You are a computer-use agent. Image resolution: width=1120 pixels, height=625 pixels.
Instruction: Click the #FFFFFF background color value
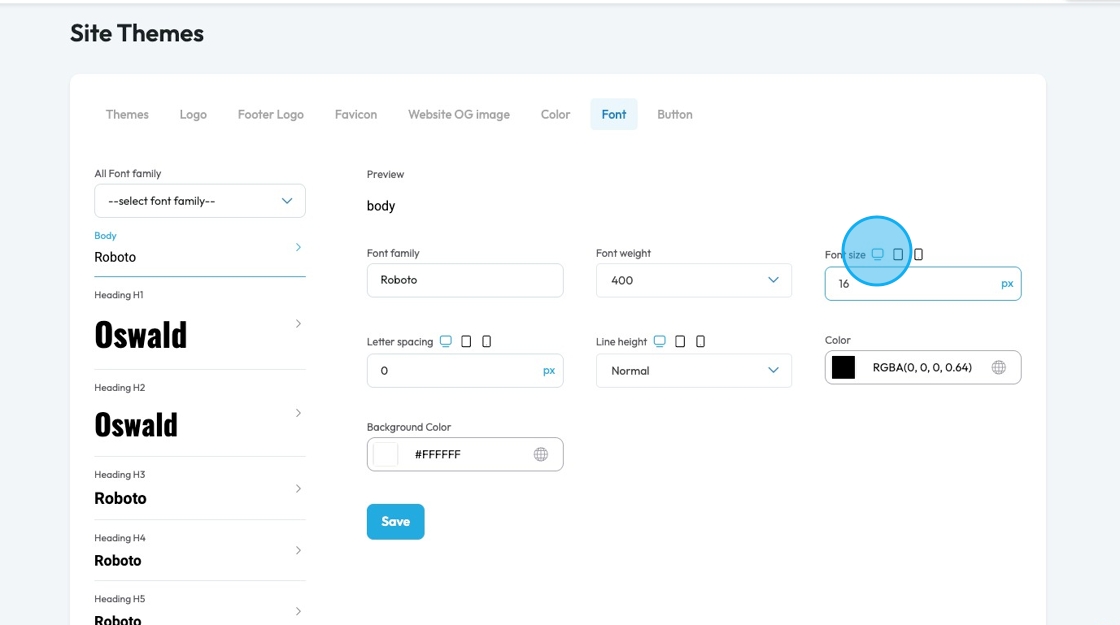438,454
